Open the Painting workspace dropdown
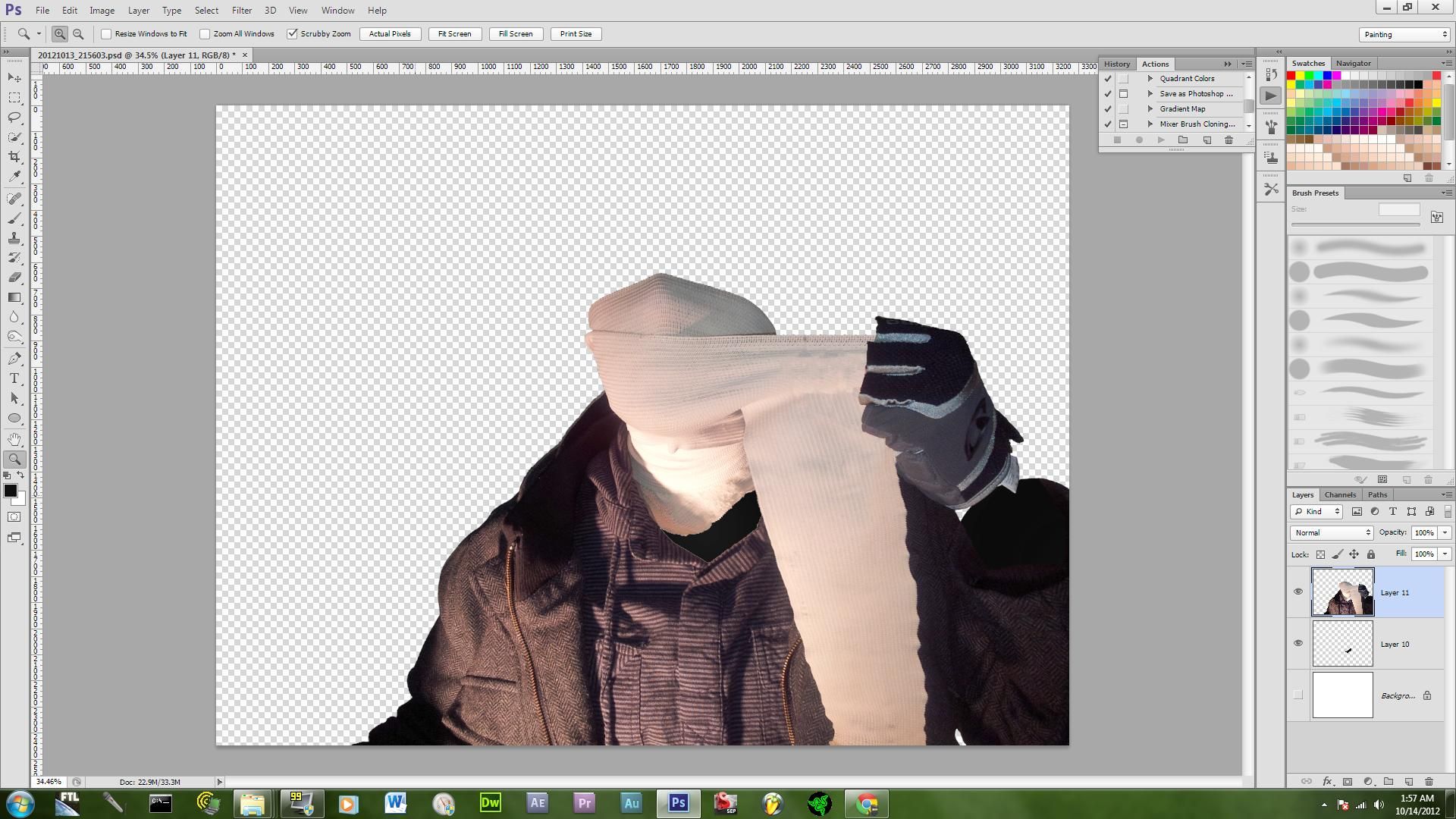The height and width of the screenshot is (819, 1456). click(1404, 33)
